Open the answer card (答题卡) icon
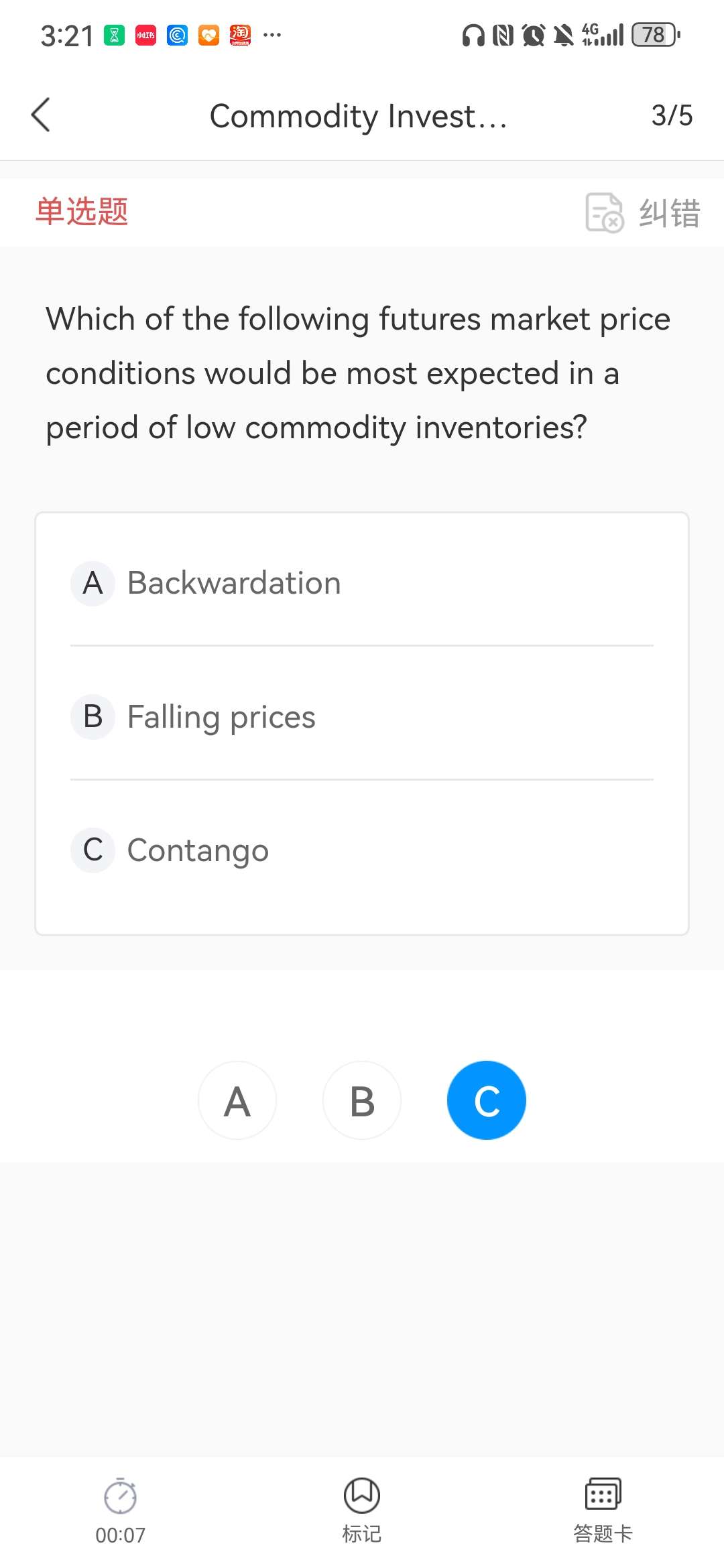The height and width of the screenshot is (1568, 724). click(603, 1494)
